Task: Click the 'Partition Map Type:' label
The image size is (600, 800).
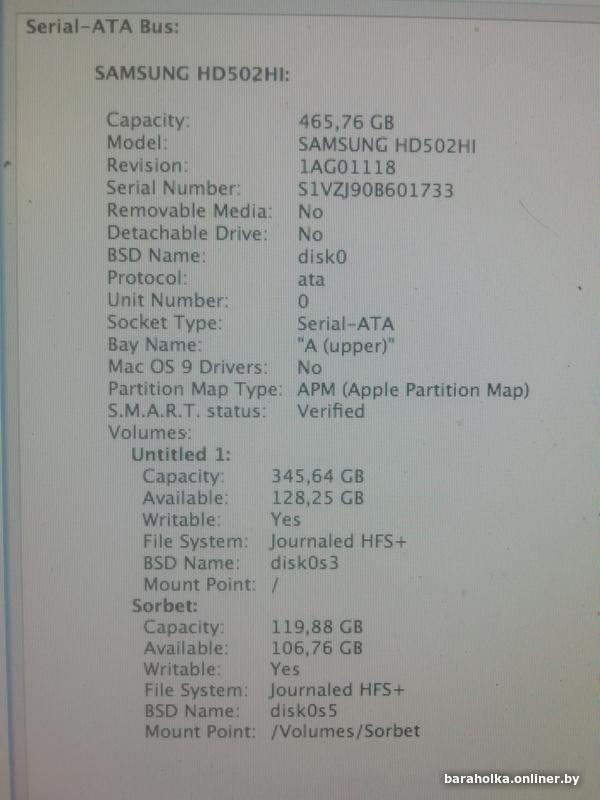Action: (x=195, y=390)
